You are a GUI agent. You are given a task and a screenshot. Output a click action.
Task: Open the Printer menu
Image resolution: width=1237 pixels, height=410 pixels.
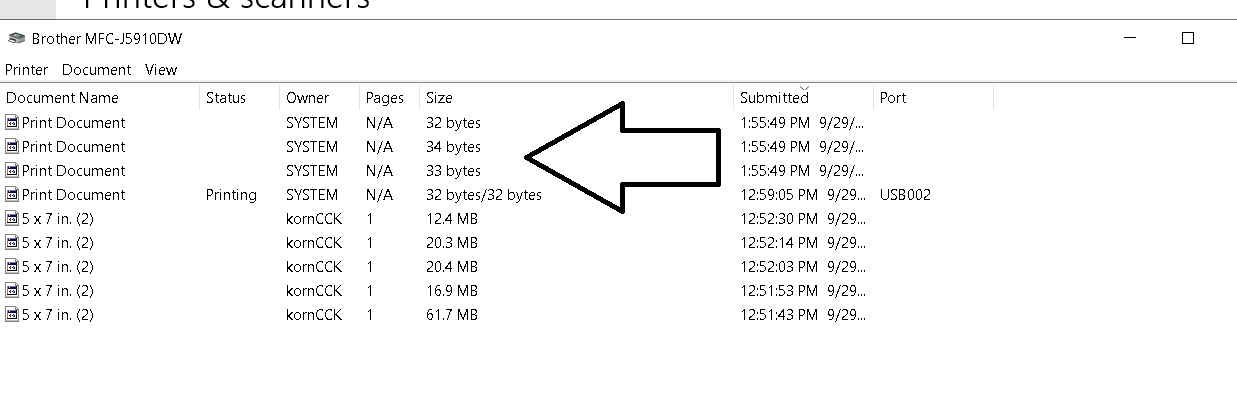point(27,70)
